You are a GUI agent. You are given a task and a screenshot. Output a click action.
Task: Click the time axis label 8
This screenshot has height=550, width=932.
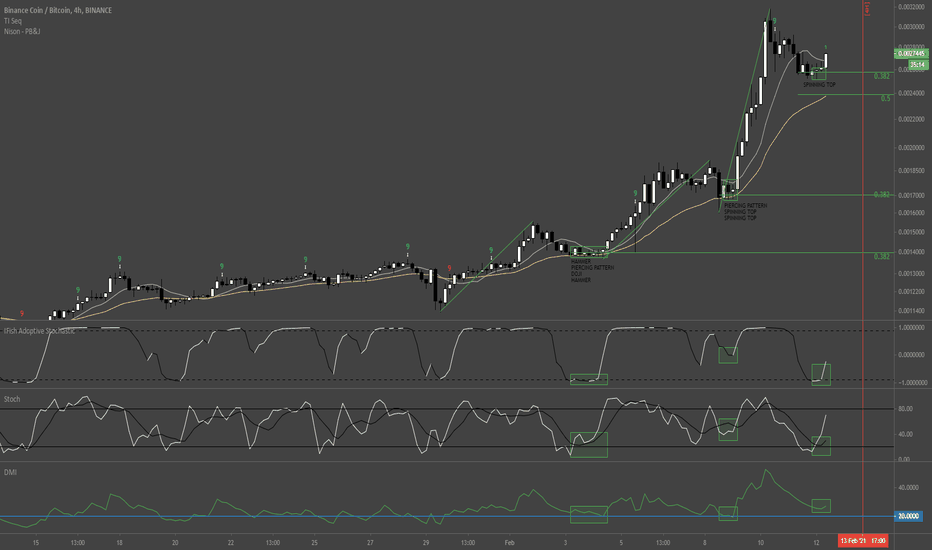click(x=705, y=543)
